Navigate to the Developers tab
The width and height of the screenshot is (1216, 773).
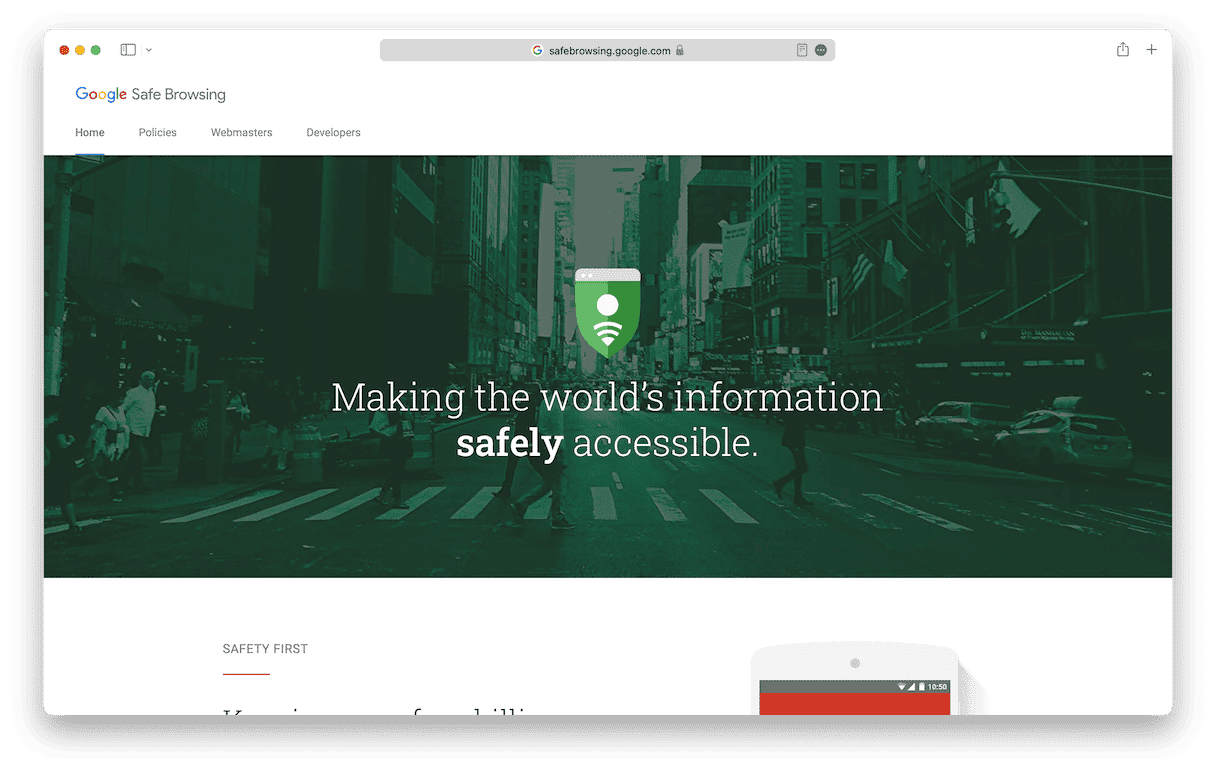click(x=333, y=132)
